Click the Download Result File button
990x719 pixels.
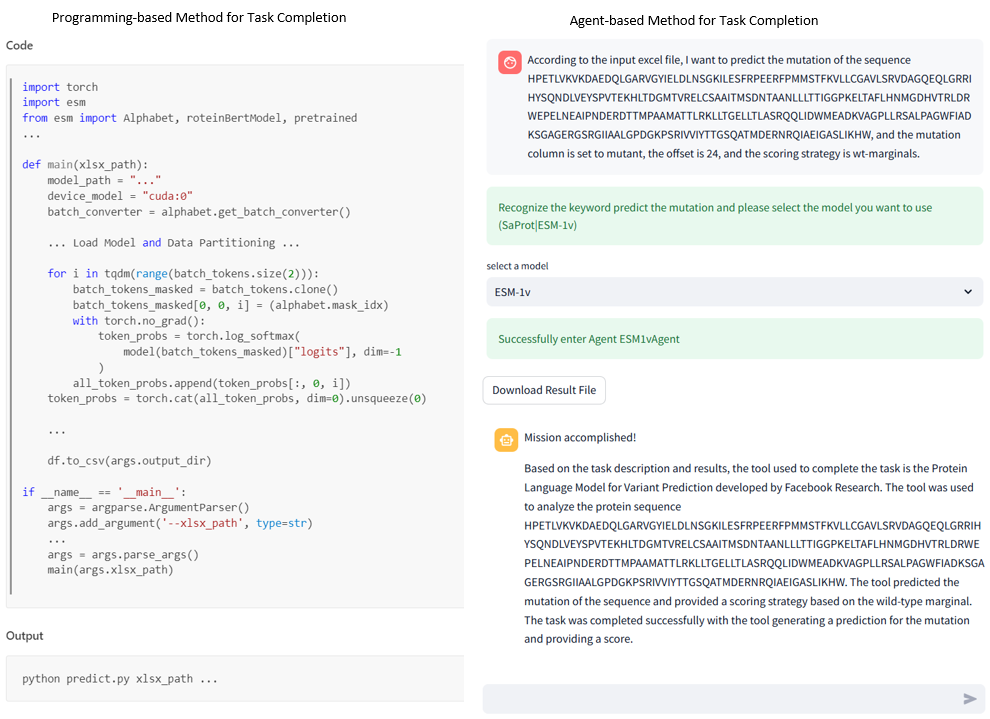[544, 390]
